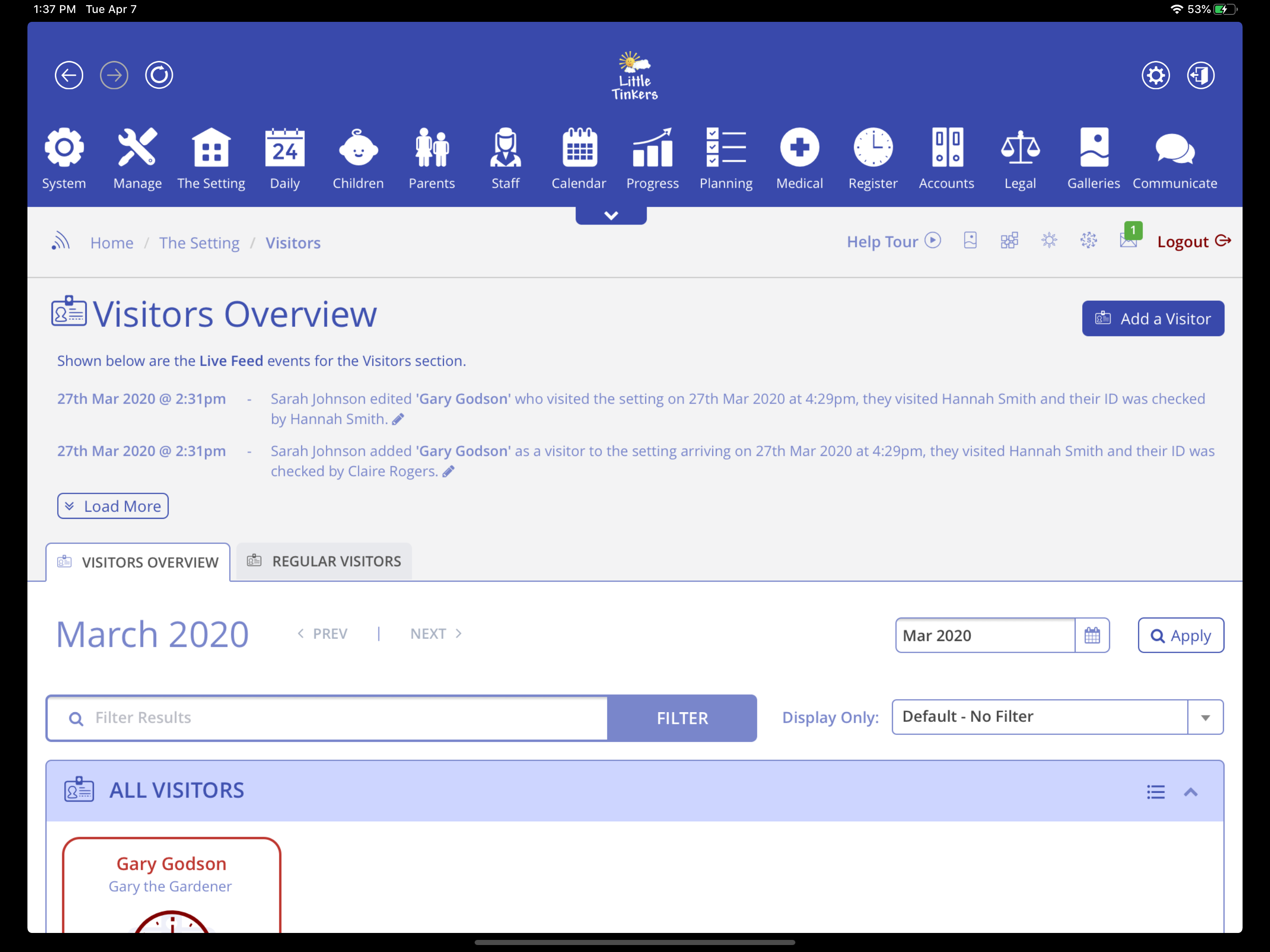Open the Daily section

(x=285, y=159)
